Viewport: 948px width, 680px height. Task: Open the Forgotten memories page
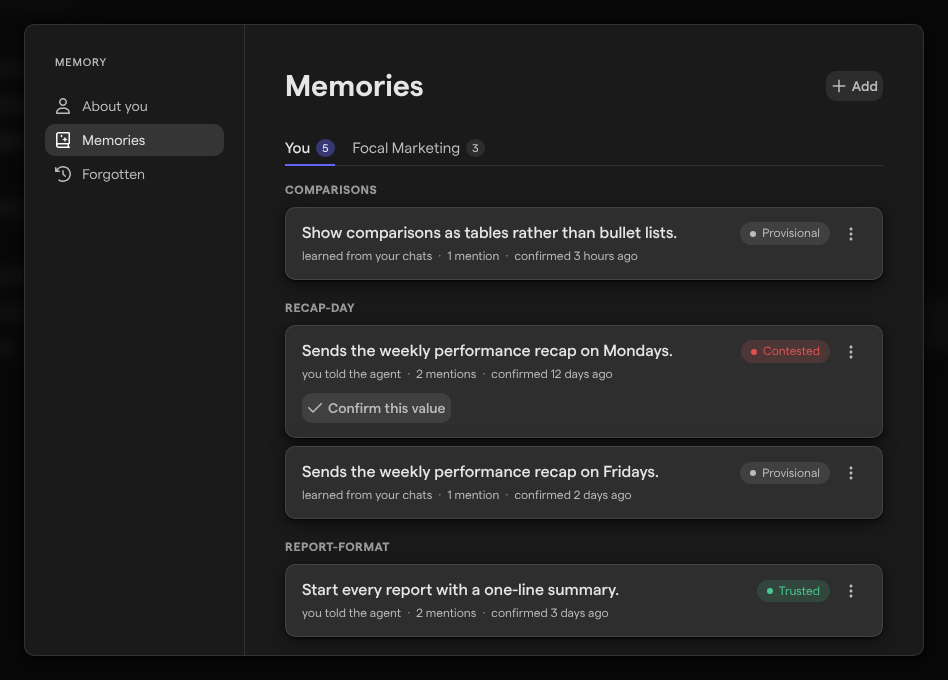[x=134, y=174]
